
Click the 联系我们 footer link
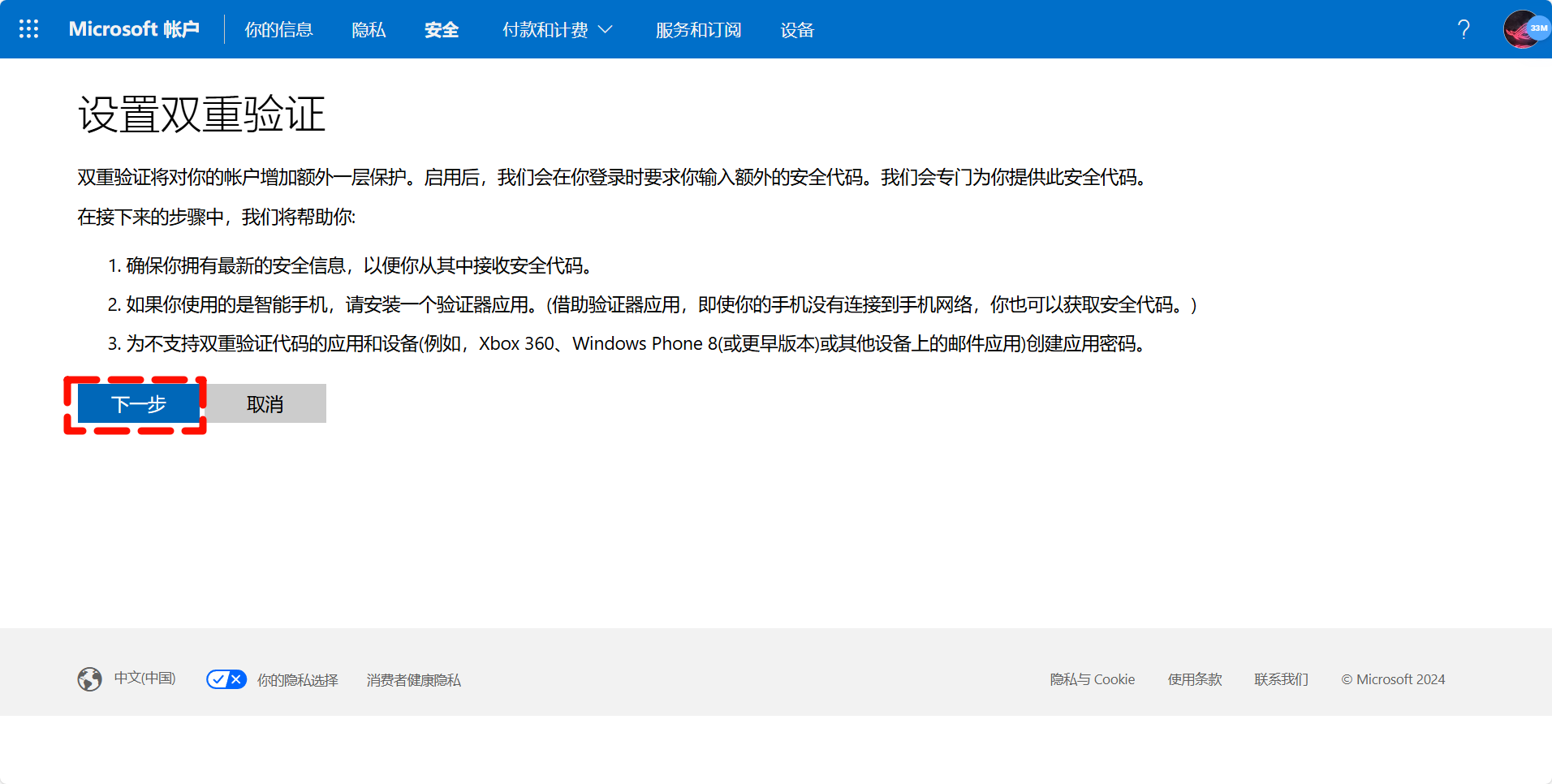point(1281,679)
